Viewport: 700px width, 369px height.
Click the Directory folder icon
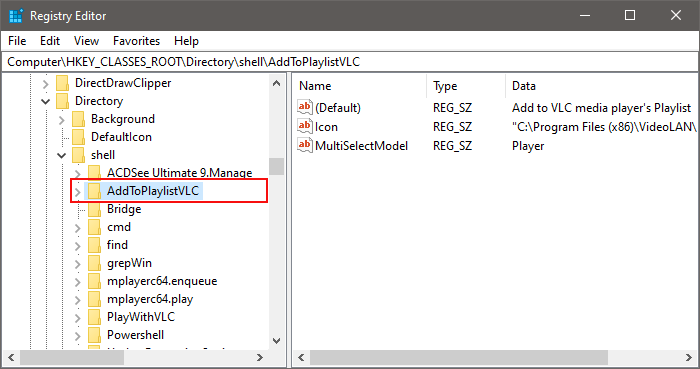pos(62,101)
